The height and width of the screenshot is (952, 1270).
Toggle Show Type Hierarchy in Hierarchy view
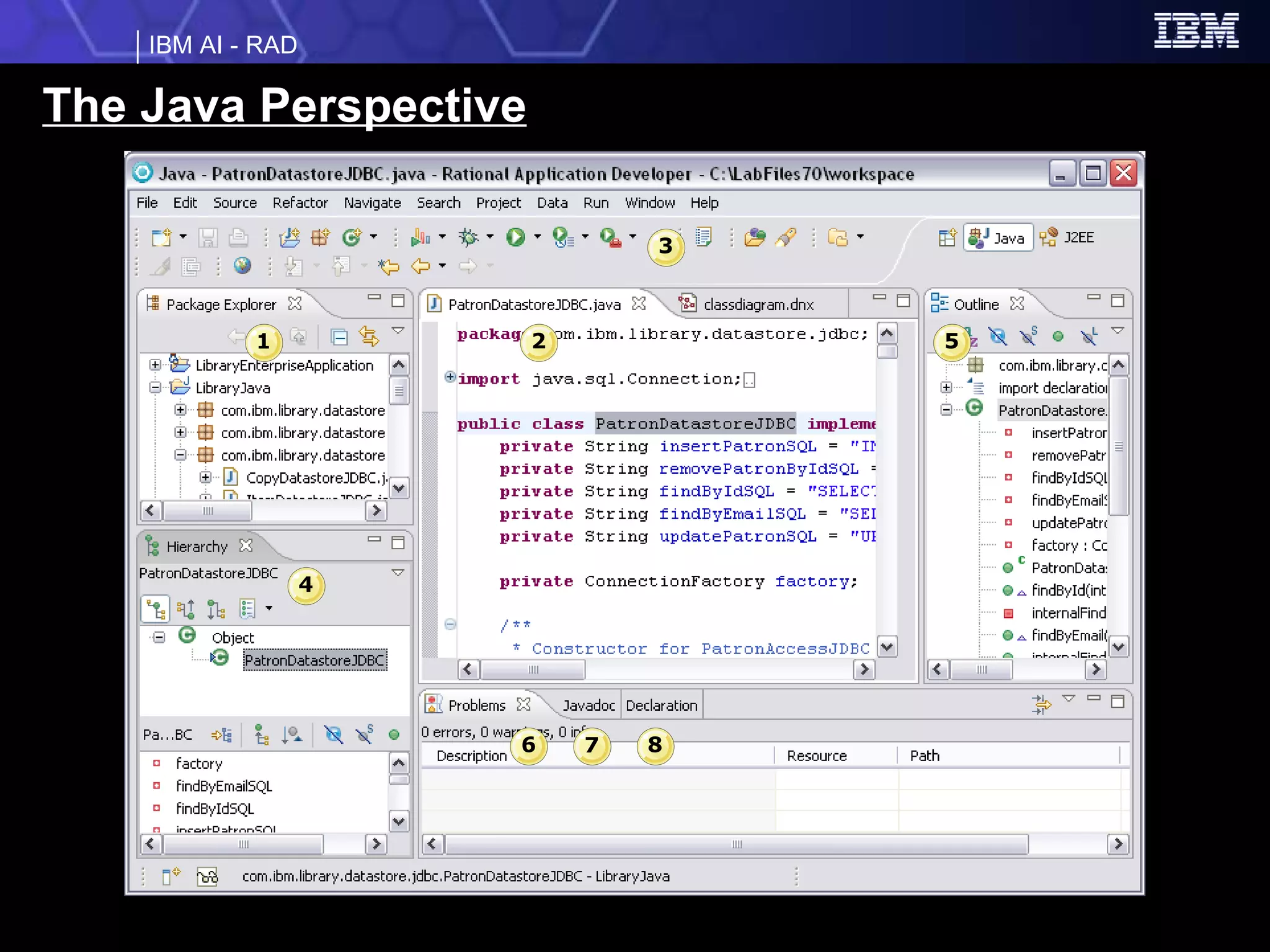pyautogui.click(x=156, y=610)
